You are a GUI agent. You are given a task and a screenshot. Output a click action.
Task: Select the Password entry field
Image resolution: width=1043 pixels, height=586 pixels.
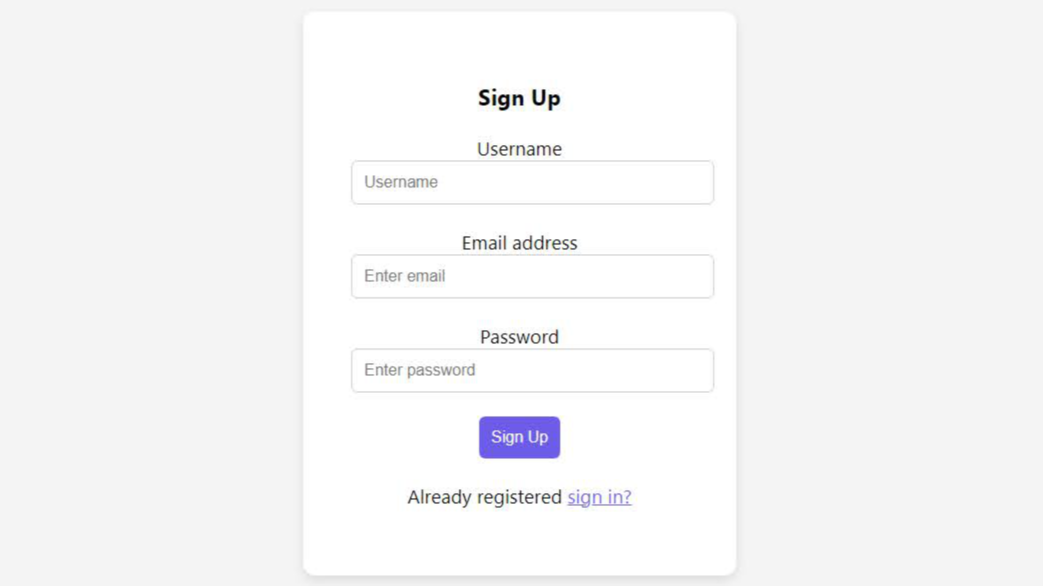532,371
